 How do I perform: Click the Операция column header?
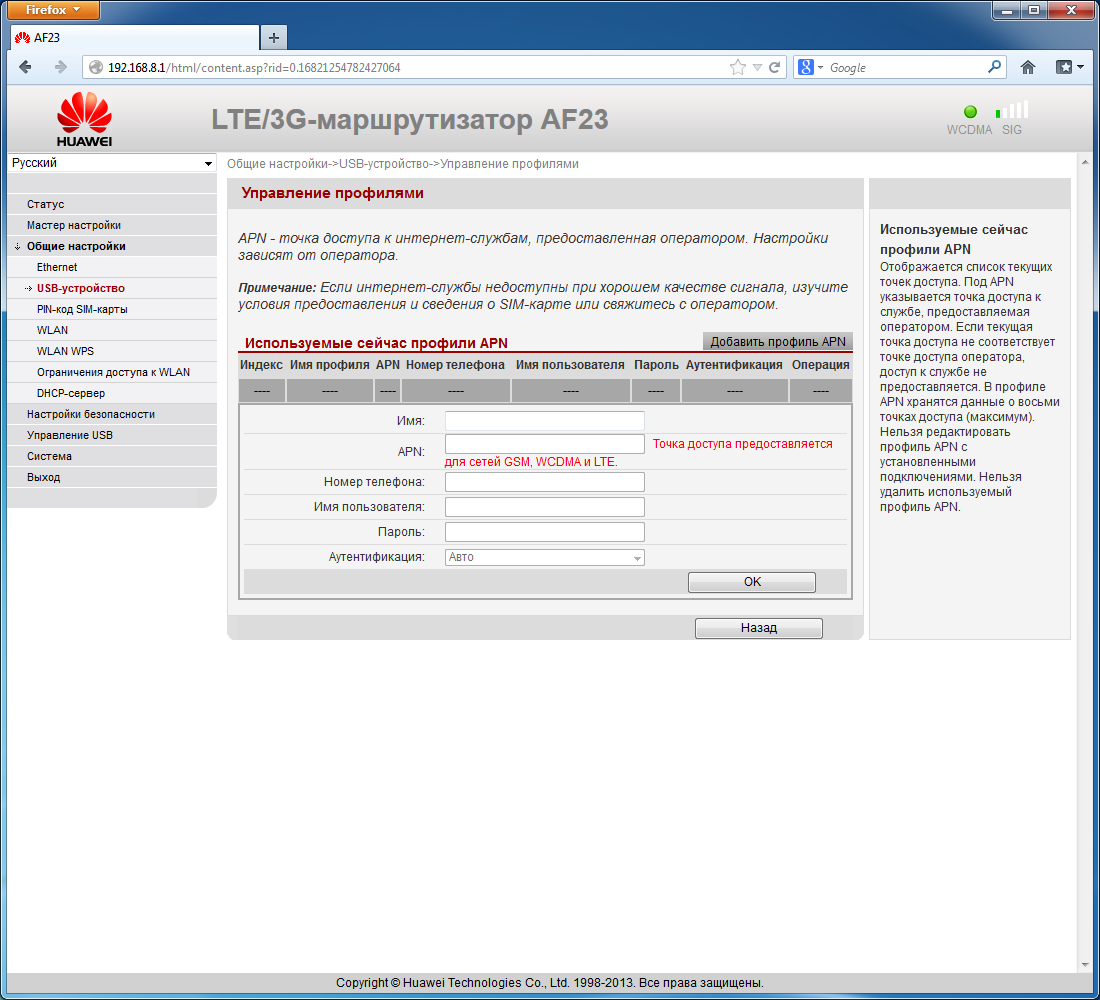(820, 365)
